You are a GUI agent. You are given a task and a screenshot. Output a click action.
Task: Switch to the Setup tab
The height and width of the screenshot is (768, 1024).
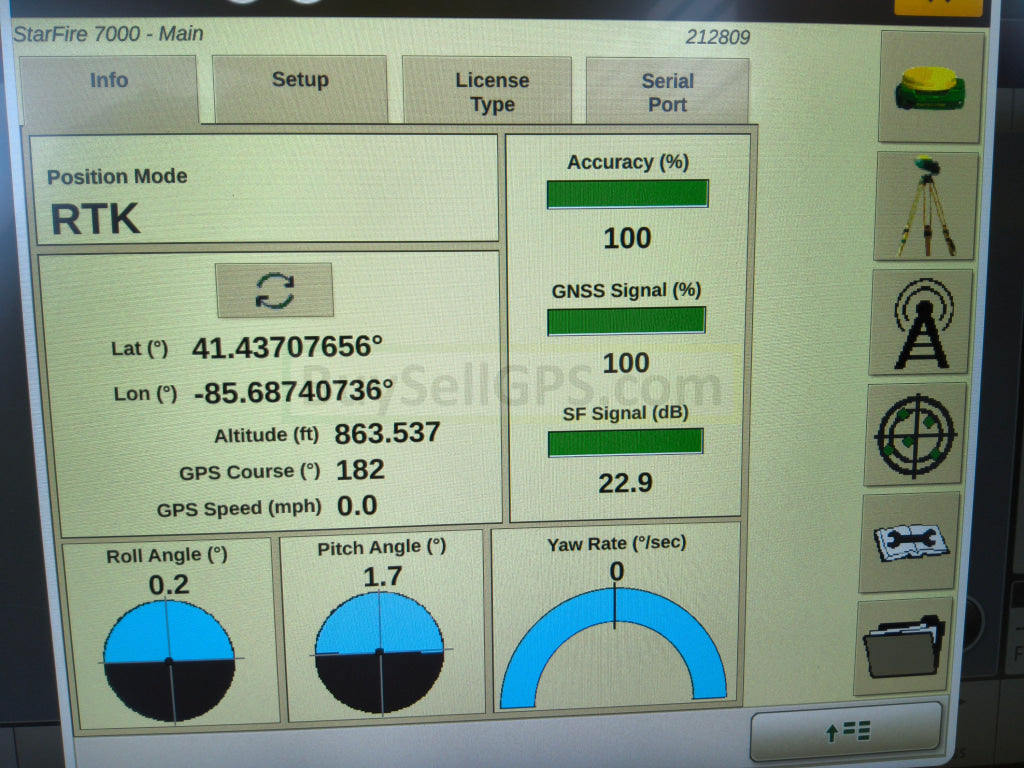click(x=300, y=88)
